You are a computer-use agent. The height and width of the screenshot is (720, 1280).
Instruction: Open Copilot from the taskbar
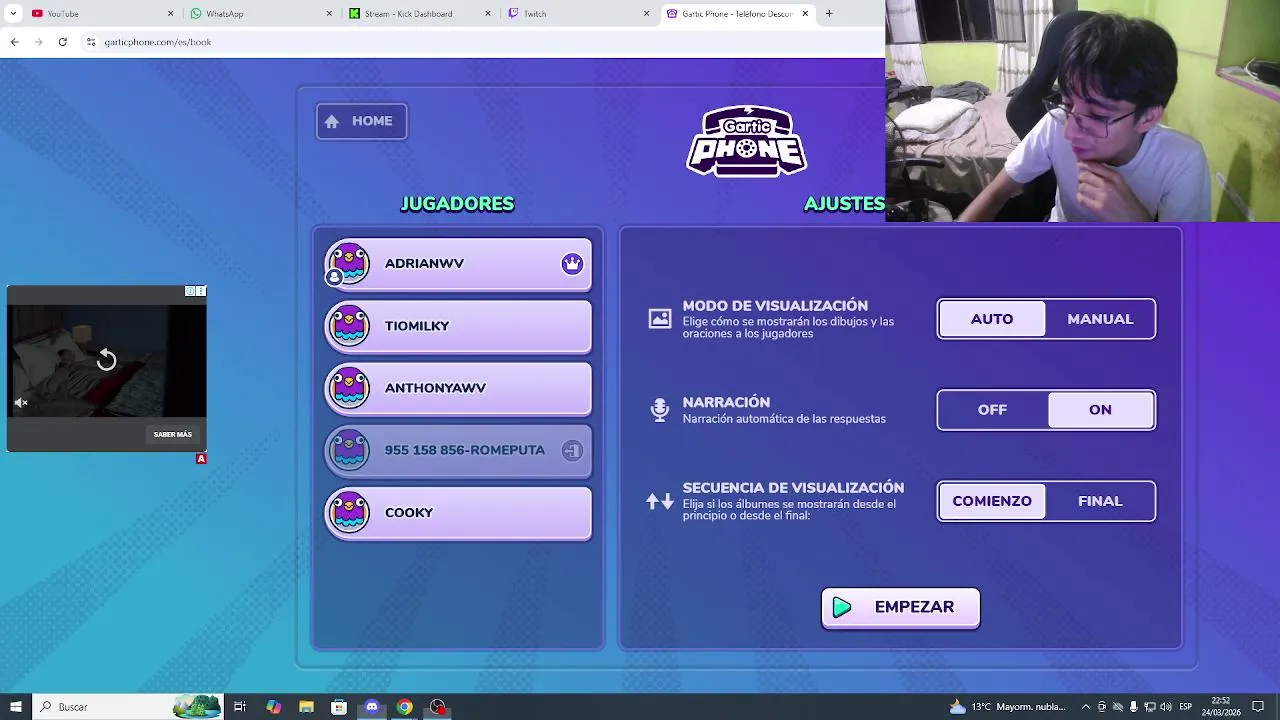point(273,707)
